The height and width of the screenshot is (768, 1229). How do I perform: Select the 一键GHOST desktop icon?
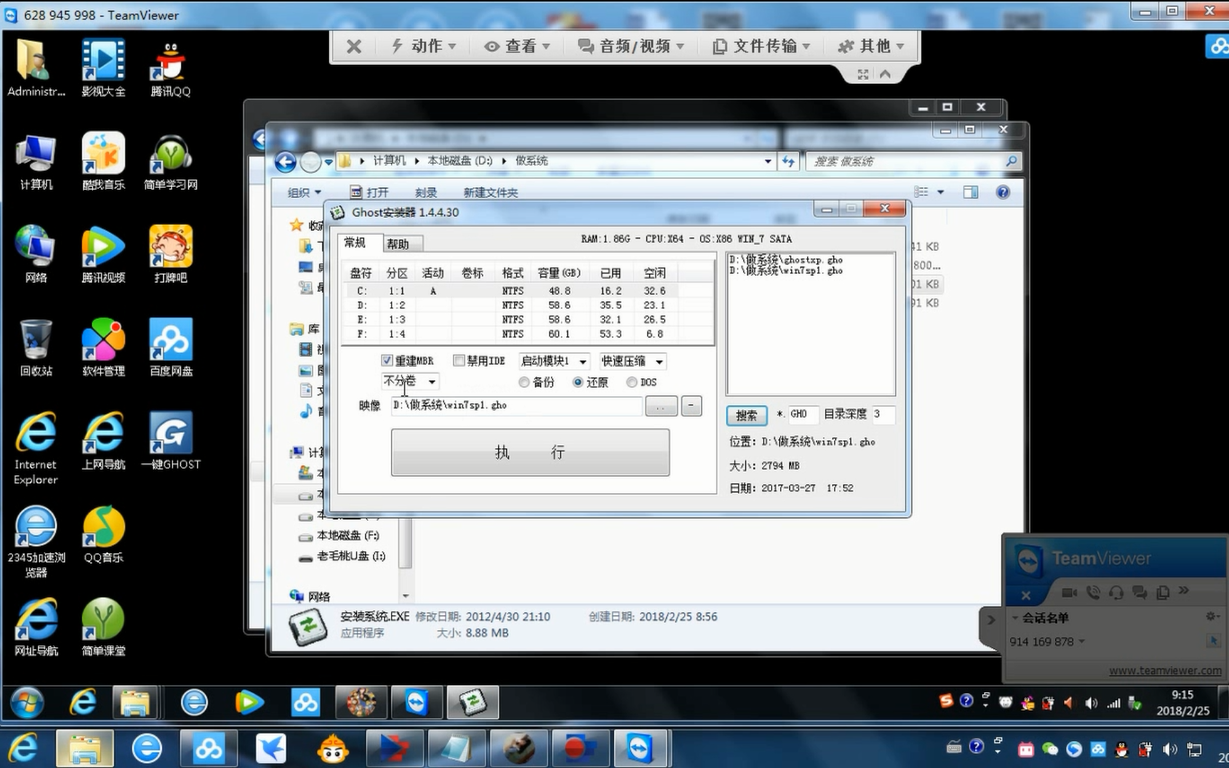(170, 441)
